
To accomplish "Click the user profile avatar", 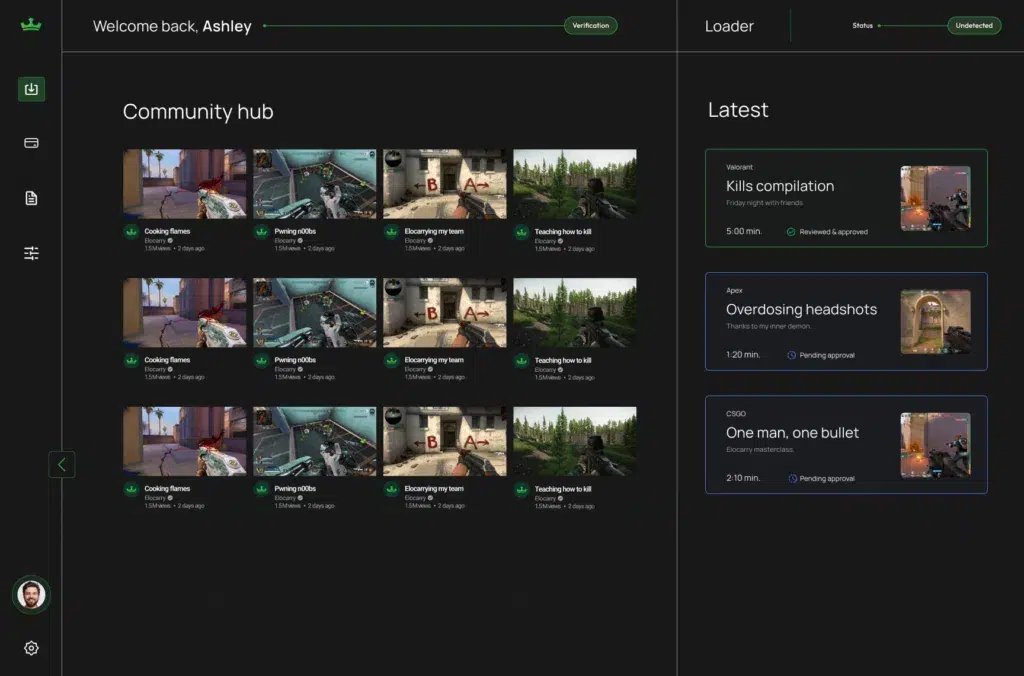I will (x=31, y=595).
